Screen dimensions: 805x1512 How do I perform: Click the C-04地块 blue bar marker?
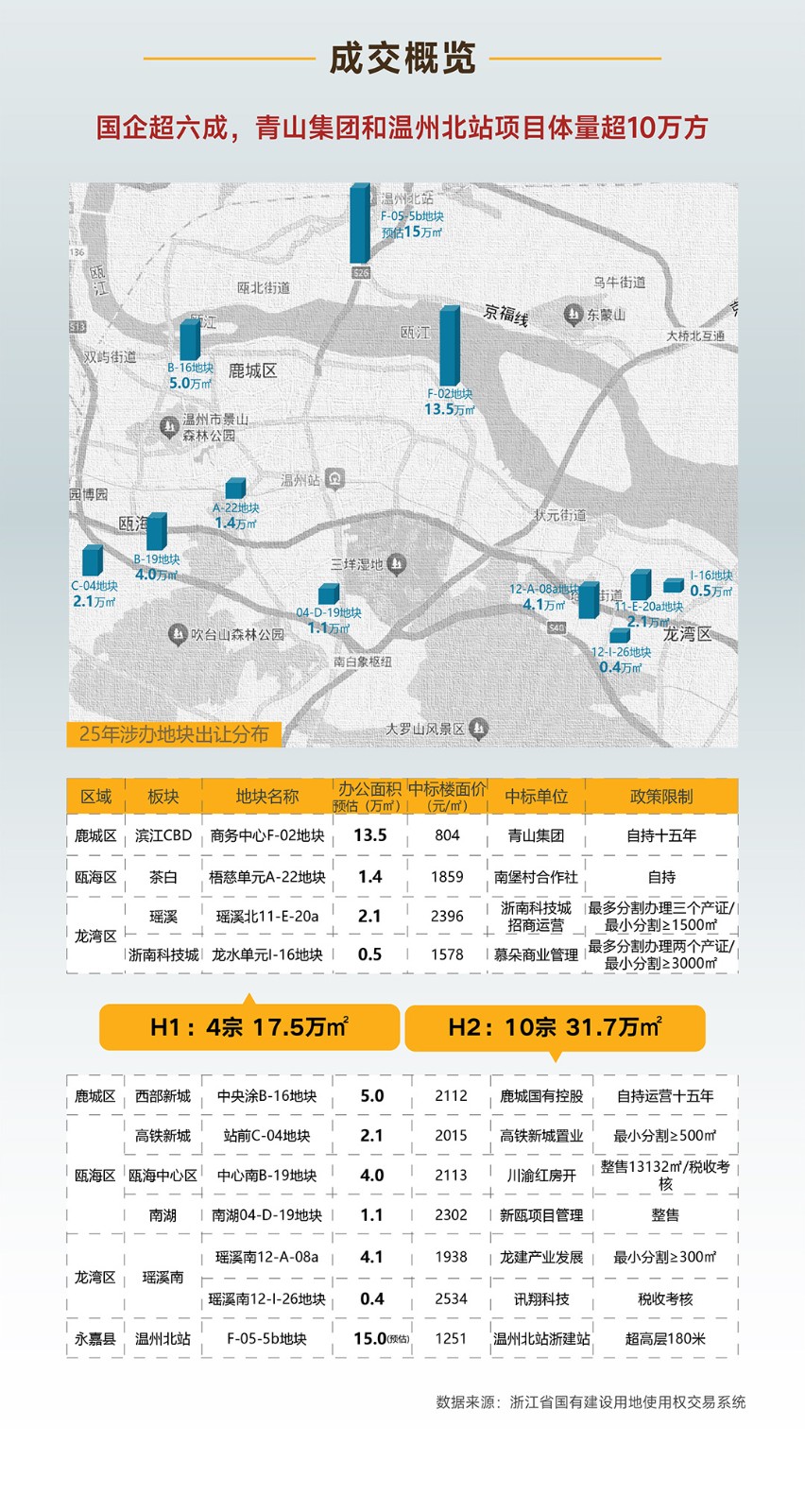point(92,561)
